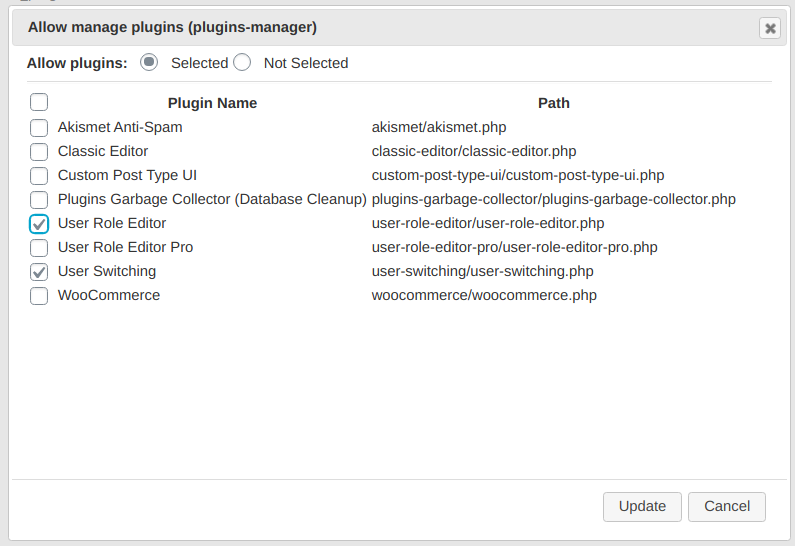Tick the Custom Post Type UI checkbox
The image size is (795, 546).
pos(39,176)
